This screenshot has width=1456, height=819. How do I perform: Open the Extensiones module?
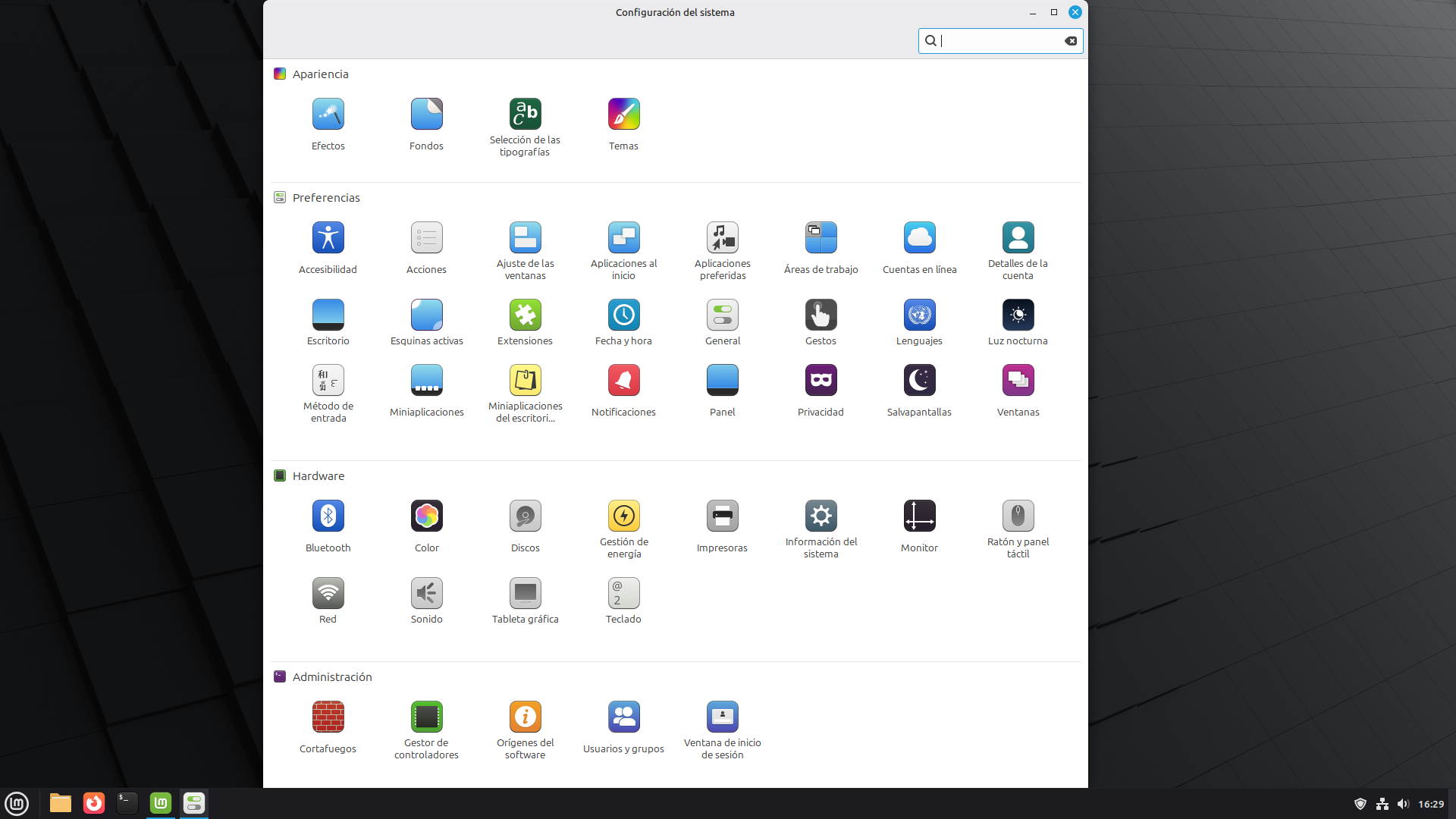(525, 315)
